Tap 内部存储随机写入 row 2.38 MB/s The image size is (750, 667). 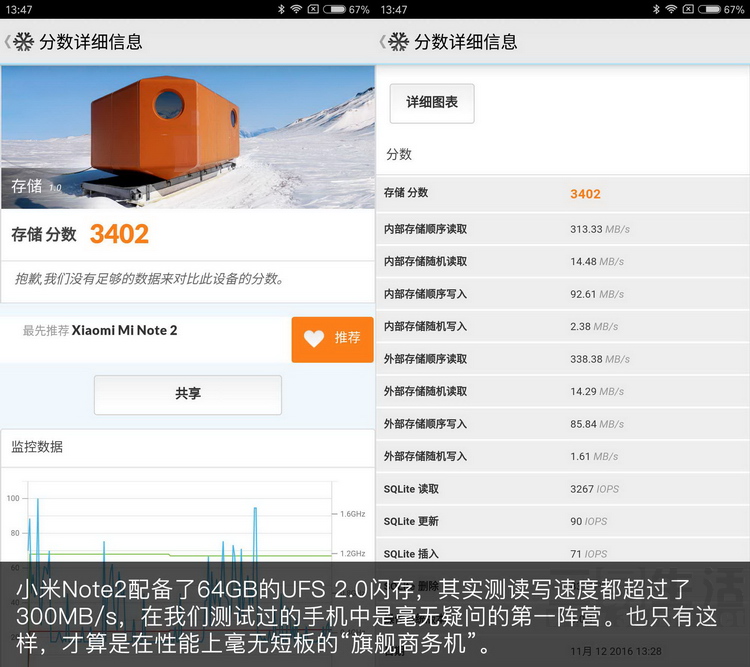point(562,327)
